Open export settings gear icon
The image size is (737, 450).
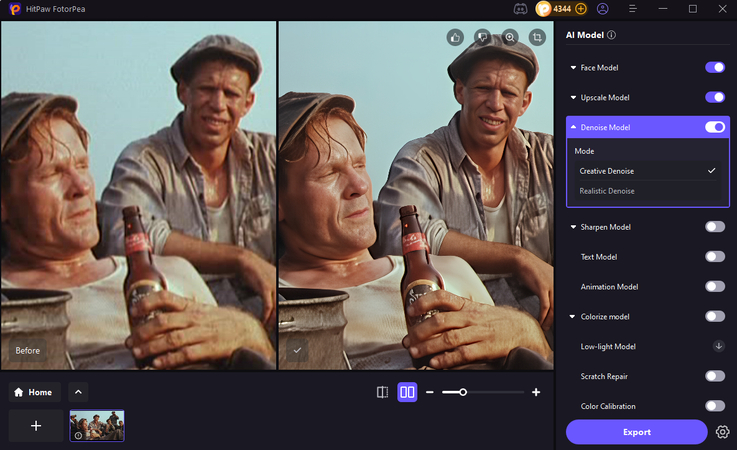tap(722, 432)
